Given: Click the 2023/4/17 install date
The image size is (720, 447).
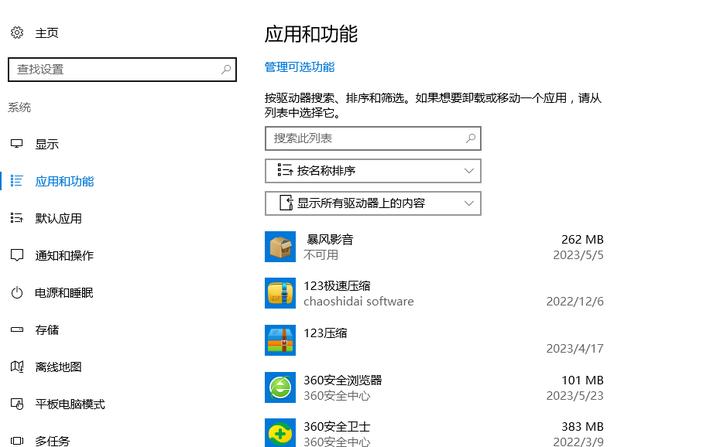Looking at the screenshot, I should click(x=575, y=349).
